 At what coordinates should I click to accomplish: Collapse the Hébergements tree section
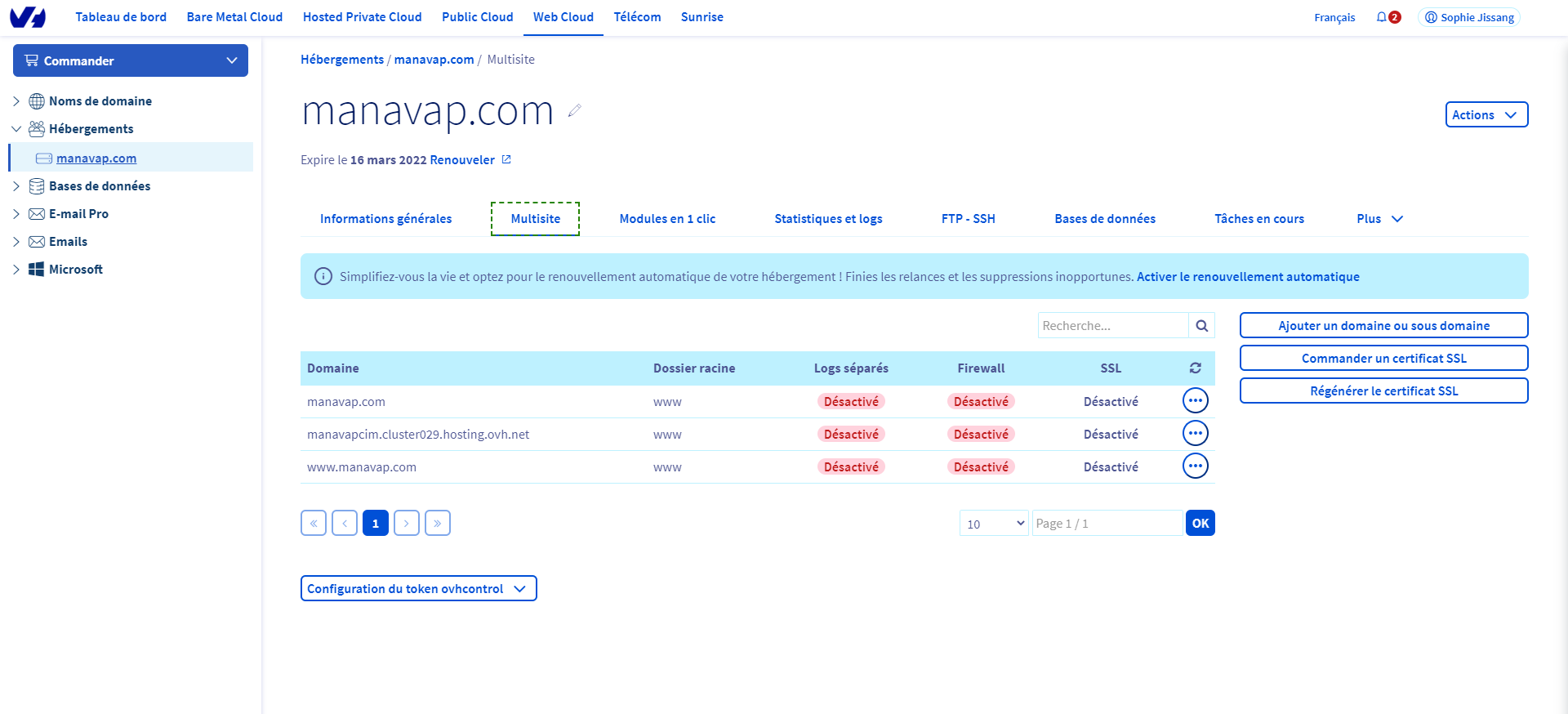click(x=16, y=129)
